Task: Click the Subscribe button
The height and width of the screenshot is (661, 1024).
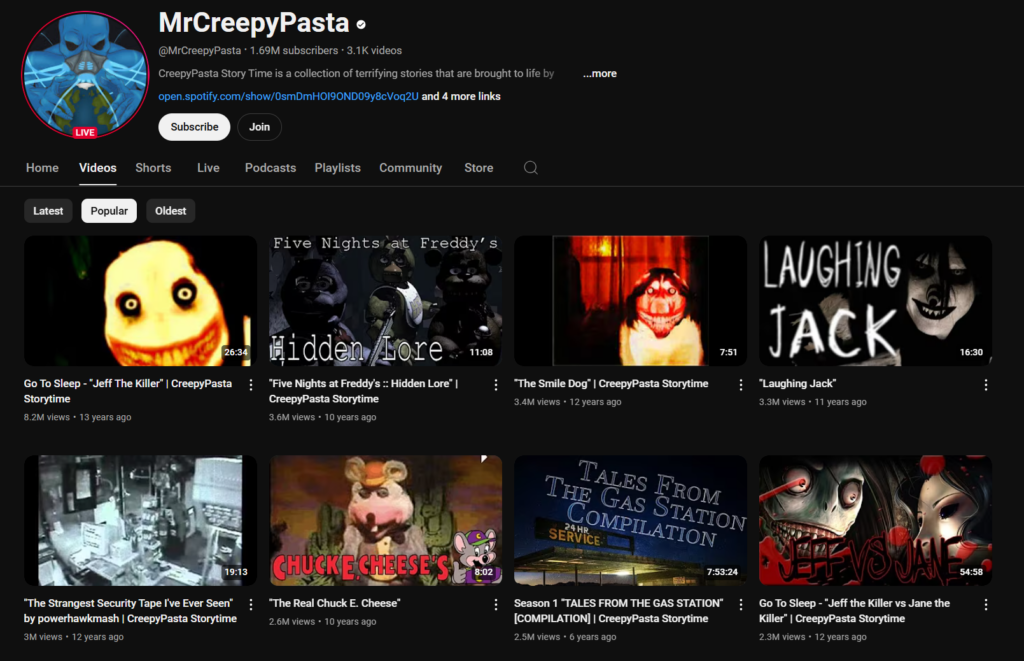Action: (194, 127)
